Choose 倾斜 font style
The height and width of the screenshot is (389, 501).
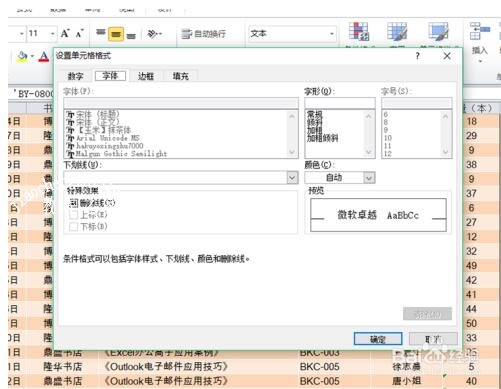[x=314, y=122]
